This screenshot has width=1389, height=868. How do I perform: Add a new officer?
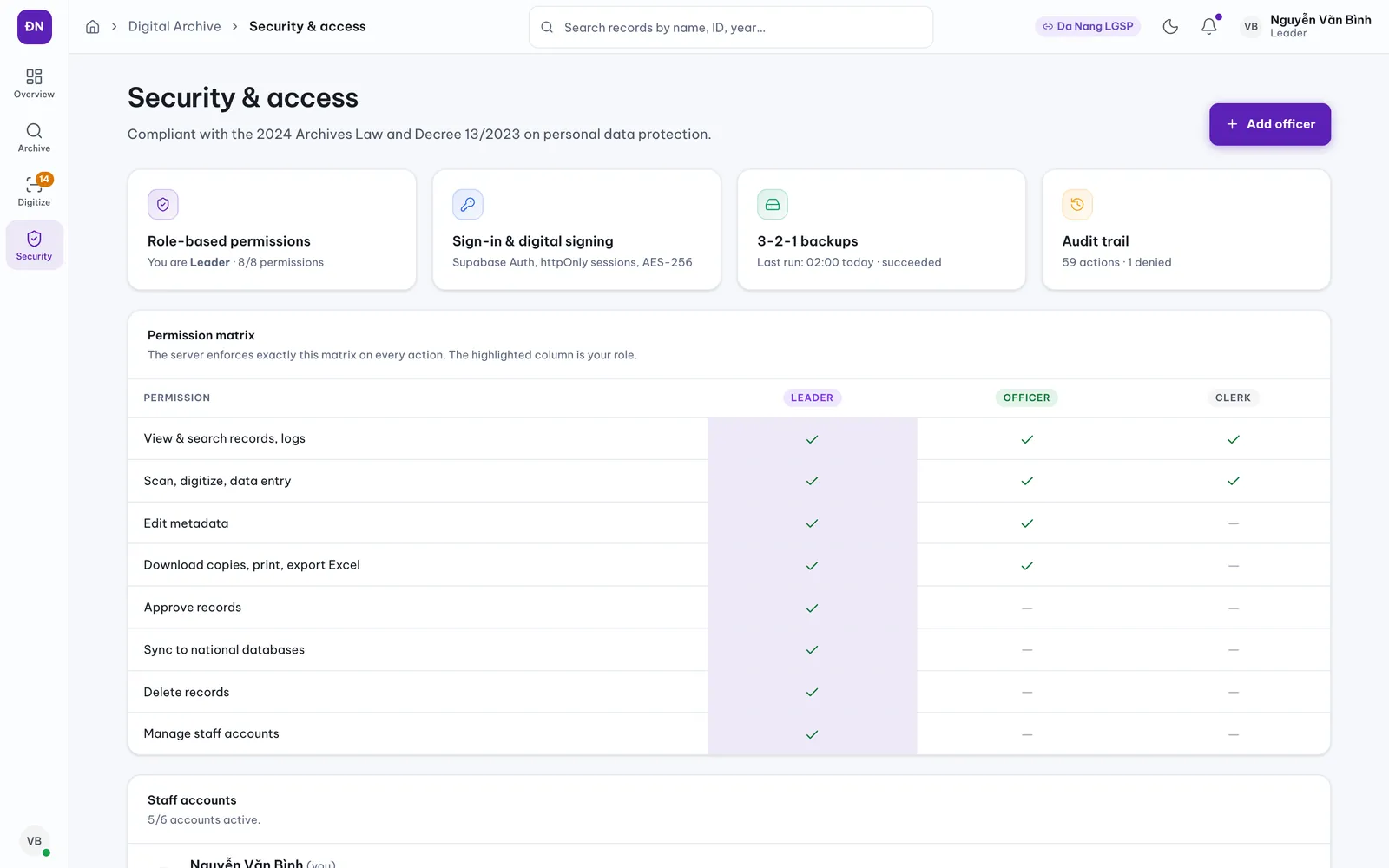click(x=1270, y=124)
